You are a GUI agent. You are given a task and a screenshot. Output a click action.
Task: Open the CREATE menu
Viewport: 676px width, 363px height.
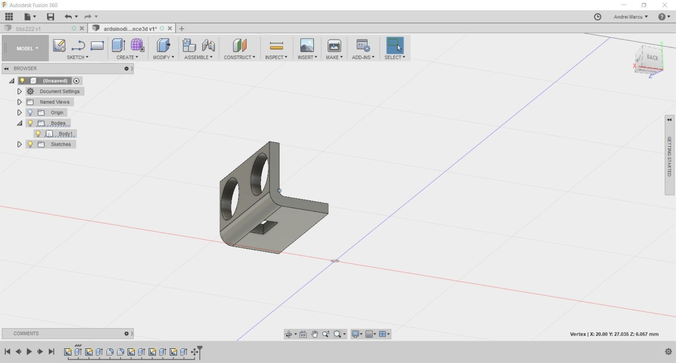pos(127,57)
